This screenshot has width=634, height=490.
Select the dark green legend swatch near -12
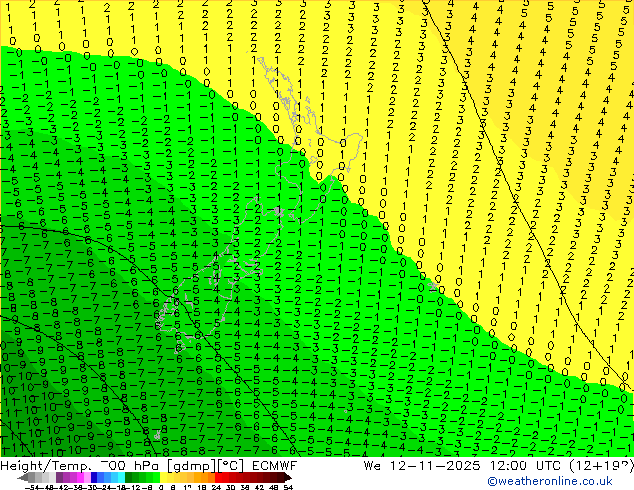click(128, 477)
